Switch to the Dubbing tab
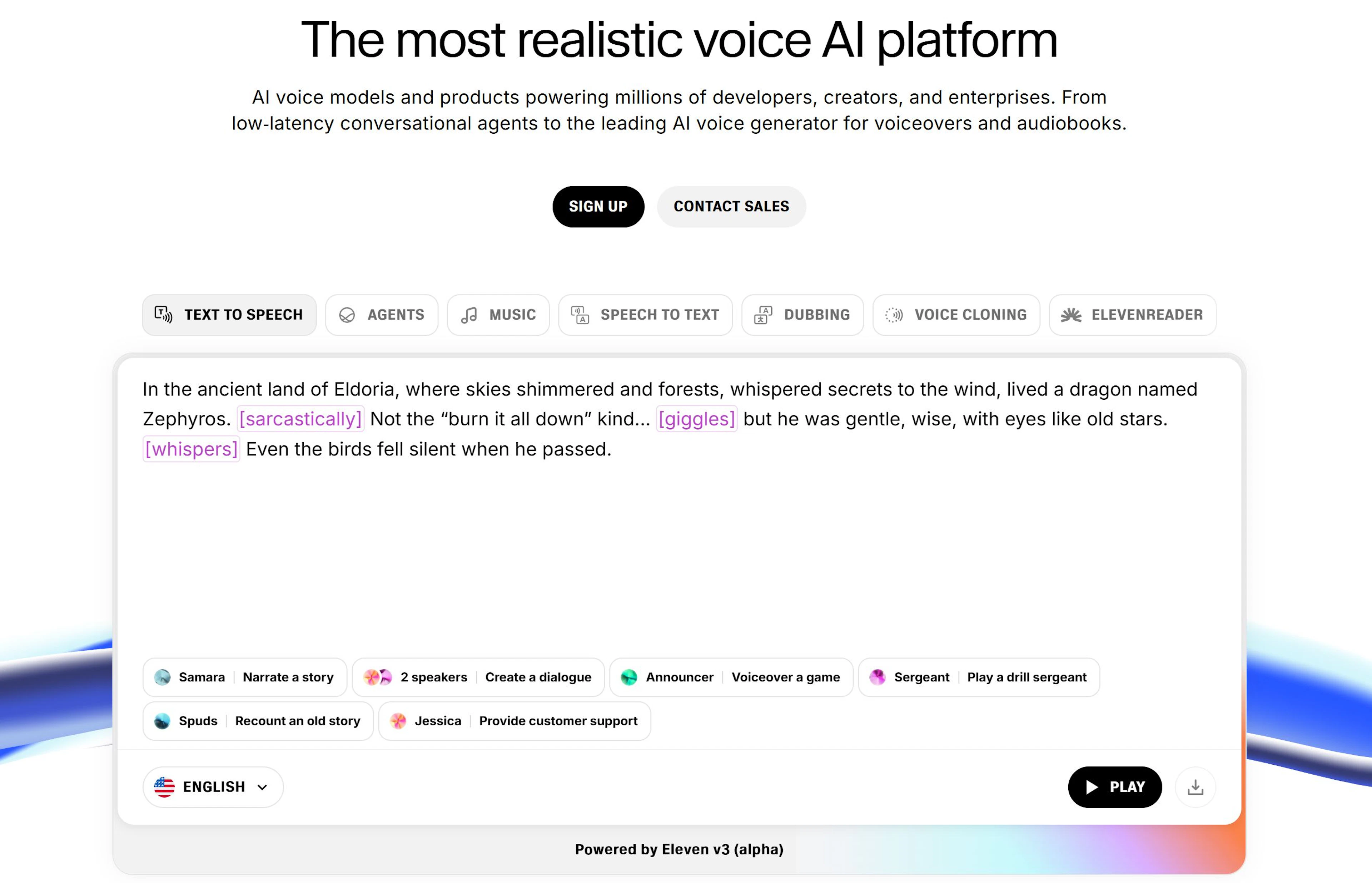The image size is (1372, 883). (802, 315)
